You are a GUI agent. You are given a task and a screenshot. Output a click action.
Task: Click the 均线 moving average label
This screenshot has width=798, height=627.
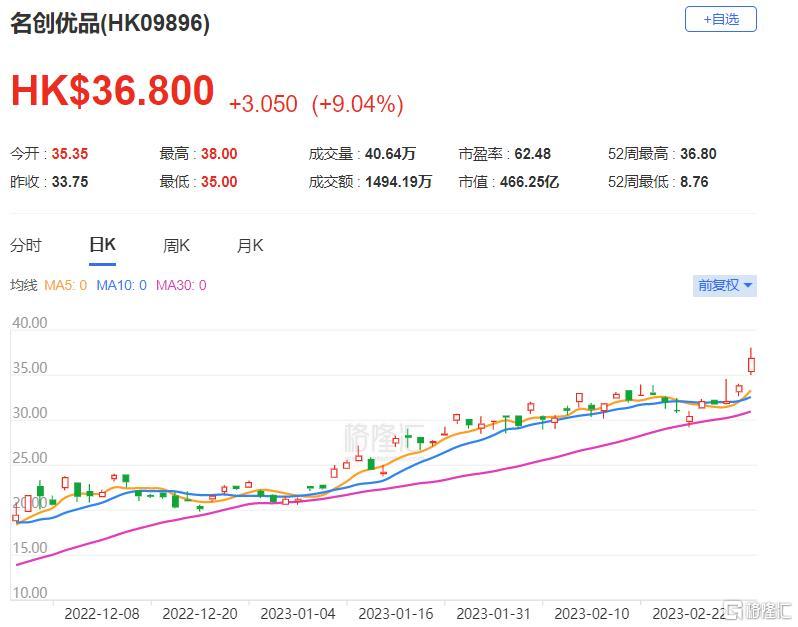tap(23, 285)
